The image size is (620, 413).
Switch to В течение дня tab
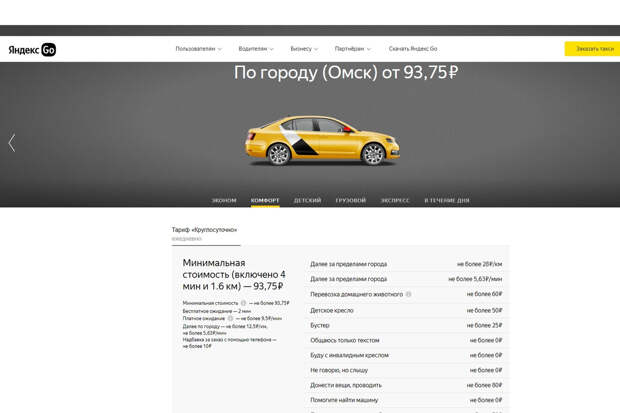click(447, 200)
